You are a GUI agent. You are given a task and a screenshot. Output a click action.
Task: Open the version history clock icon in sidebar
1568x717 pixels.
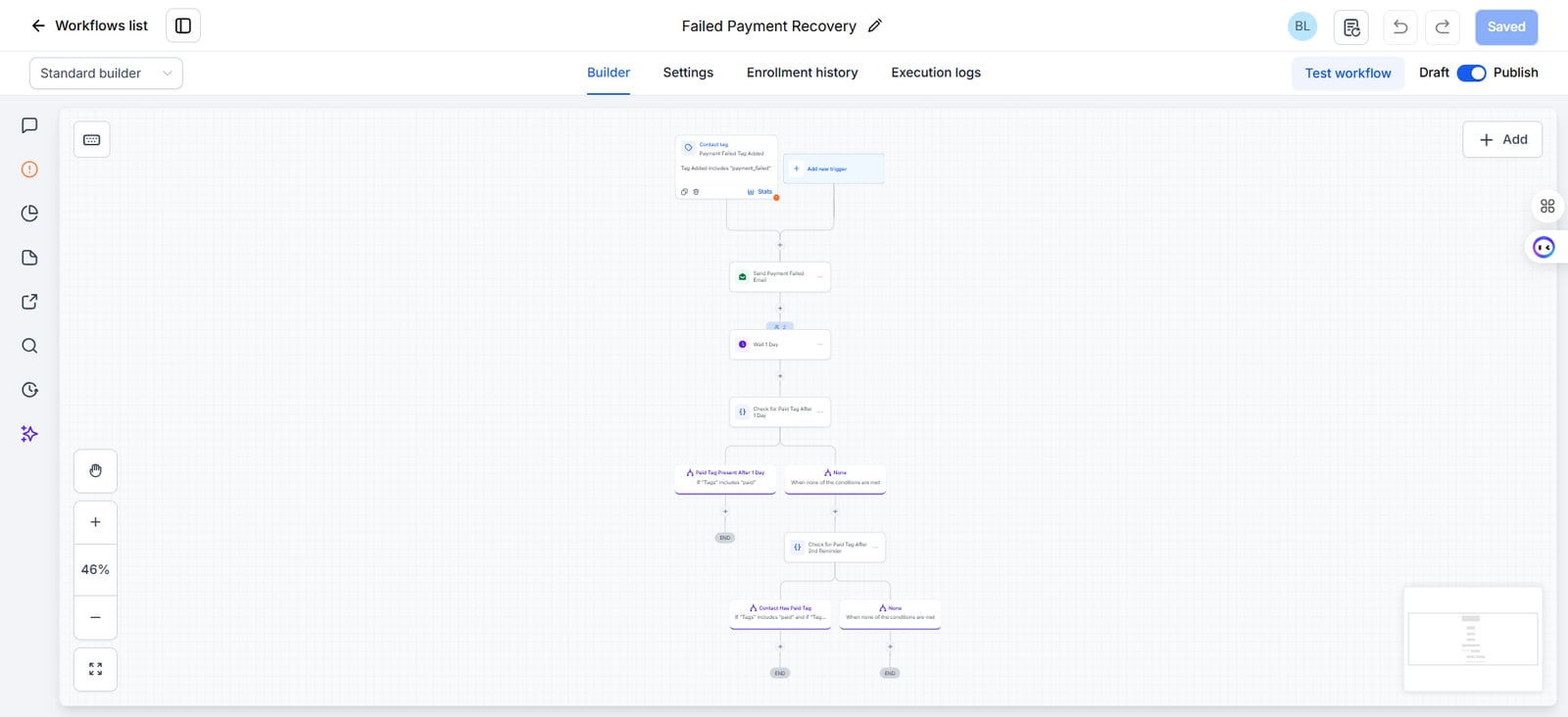pyautogui.click(x=29, y=390)
